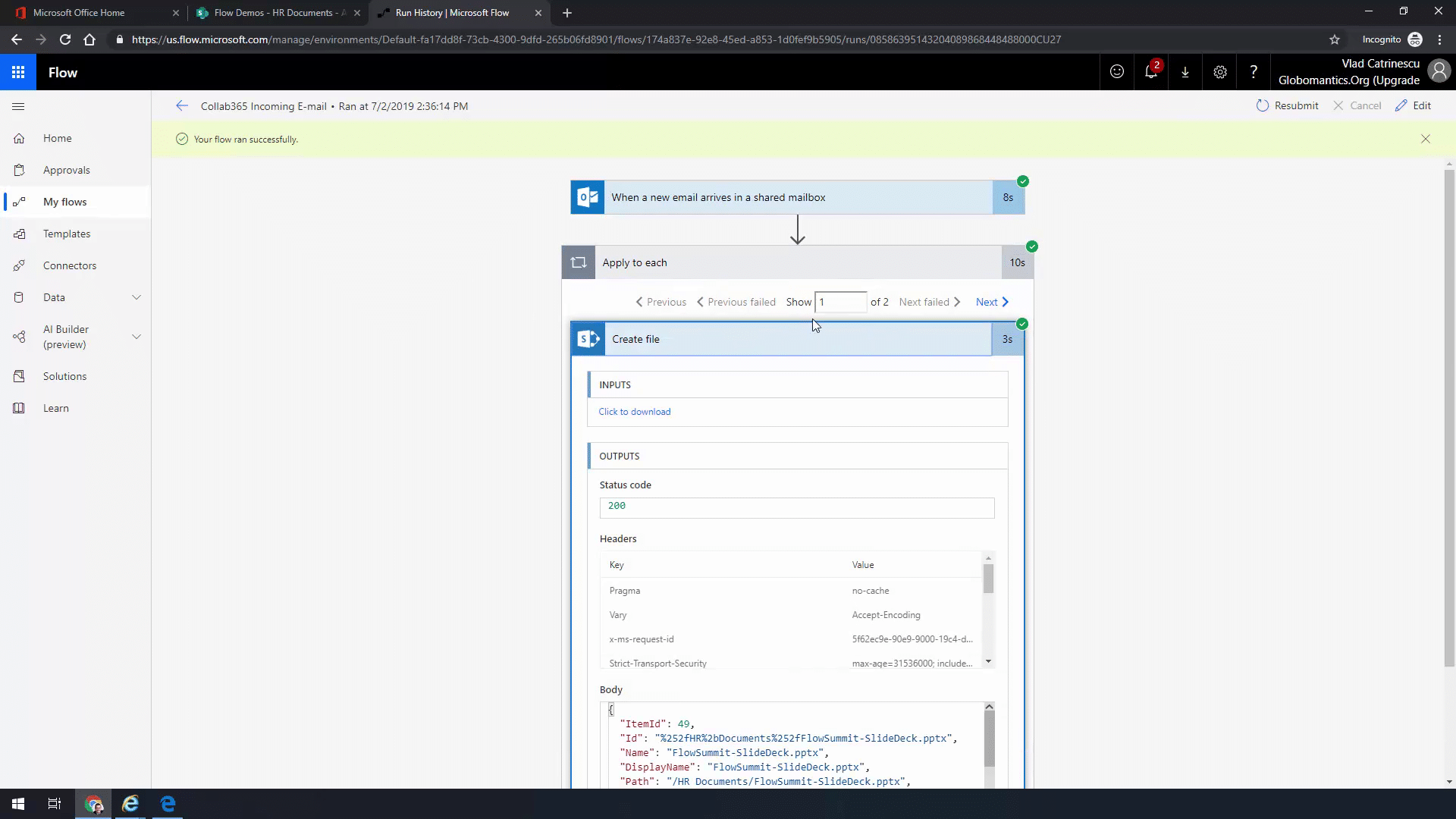Click the browser home button
1456x819 pixels.
(x=89, y=39)
